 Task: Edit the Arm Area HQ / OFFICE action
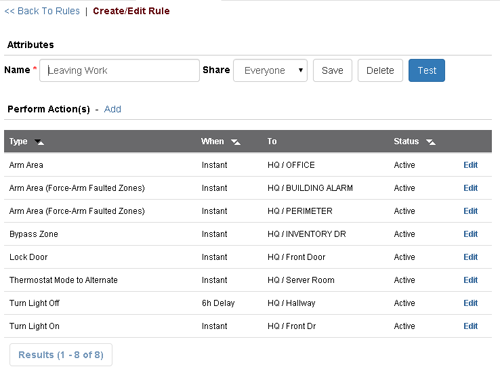click(470, 165)
